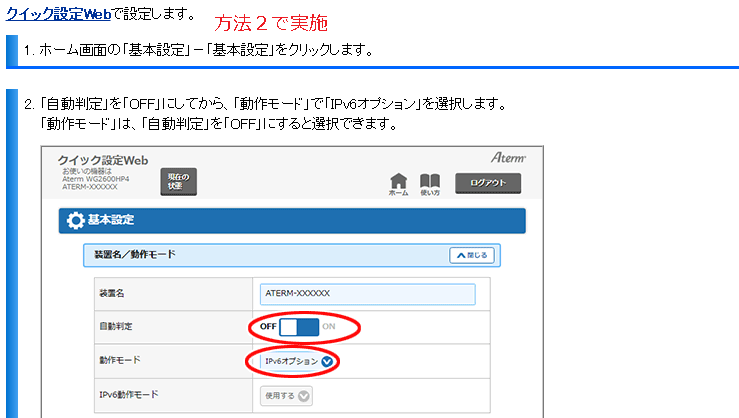Click the blue chevron on IPv6オプション
The height and width of the screenshot is (418, 739).
click(327, 361)
